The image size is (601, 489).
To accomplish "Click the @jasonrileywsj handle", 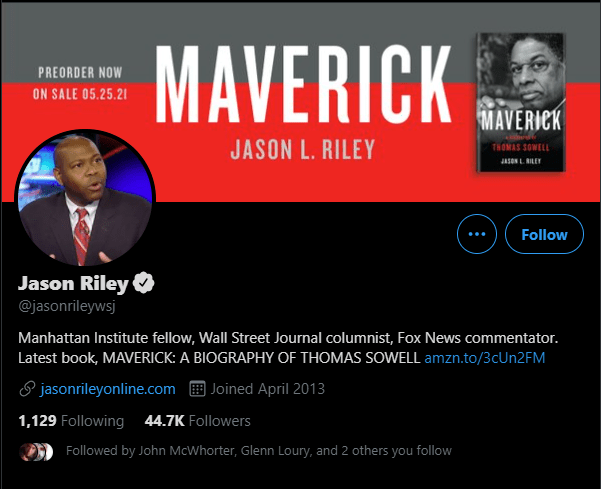I will tap(67, 306).
